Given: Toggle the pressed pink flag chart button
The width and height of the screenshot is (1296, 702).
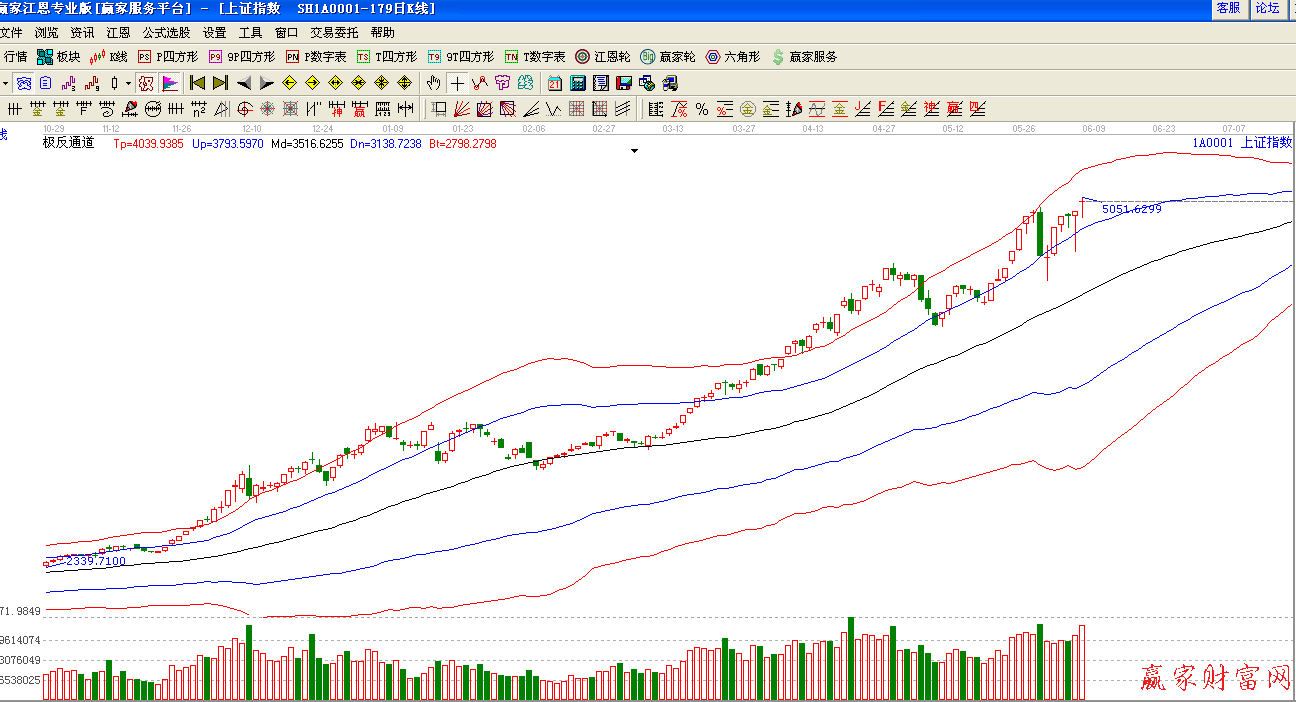Looking at the screenshot, I should [x=170, y=83].
